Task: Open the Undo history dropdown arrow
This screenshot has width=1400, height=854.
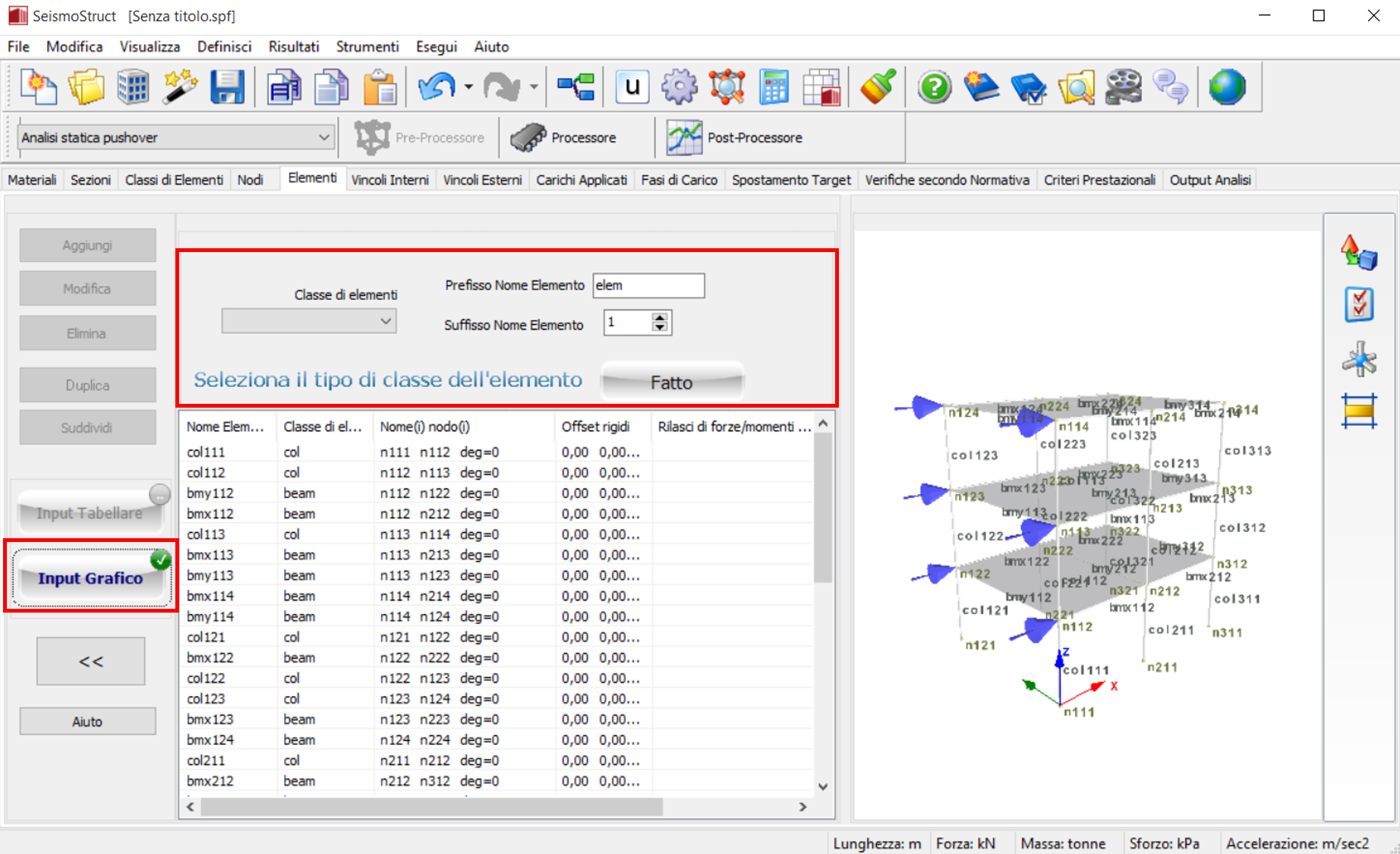Action: coord(468,87)
